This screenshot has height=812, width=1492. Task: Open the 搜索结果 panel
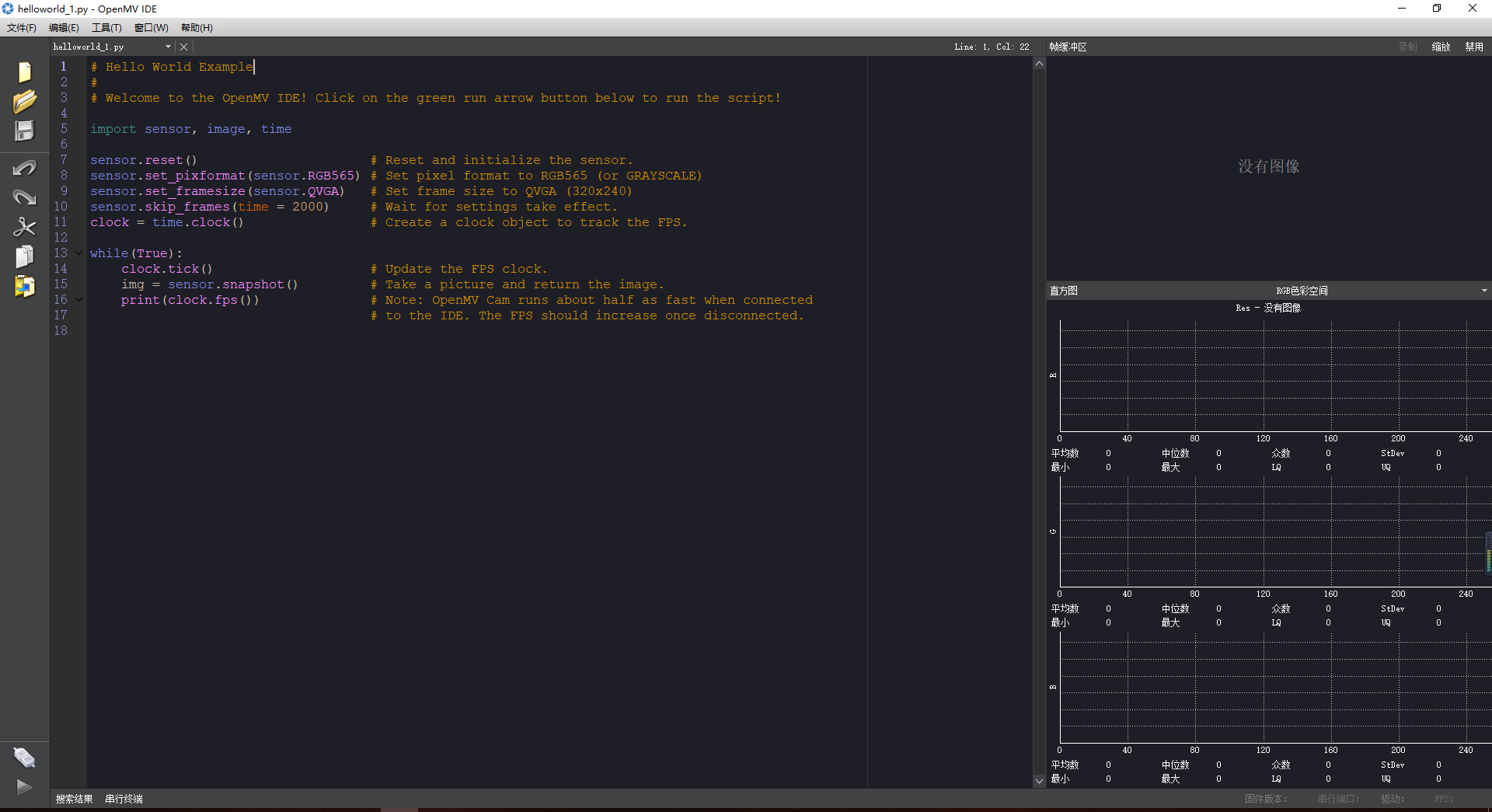pos(73,798)
